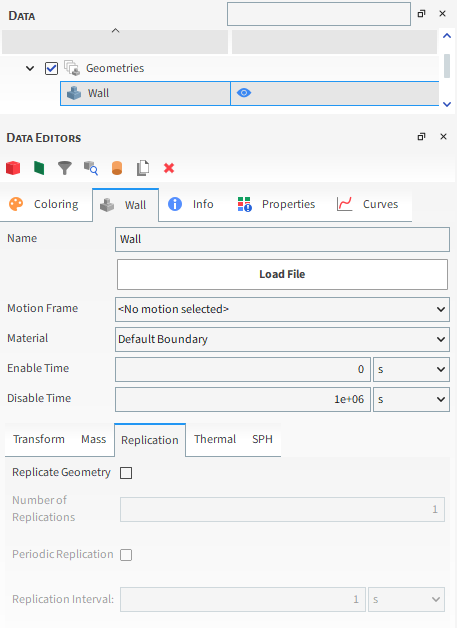Select the Replication sub-tab
457x628 pixels.
[x=150, y=440]
